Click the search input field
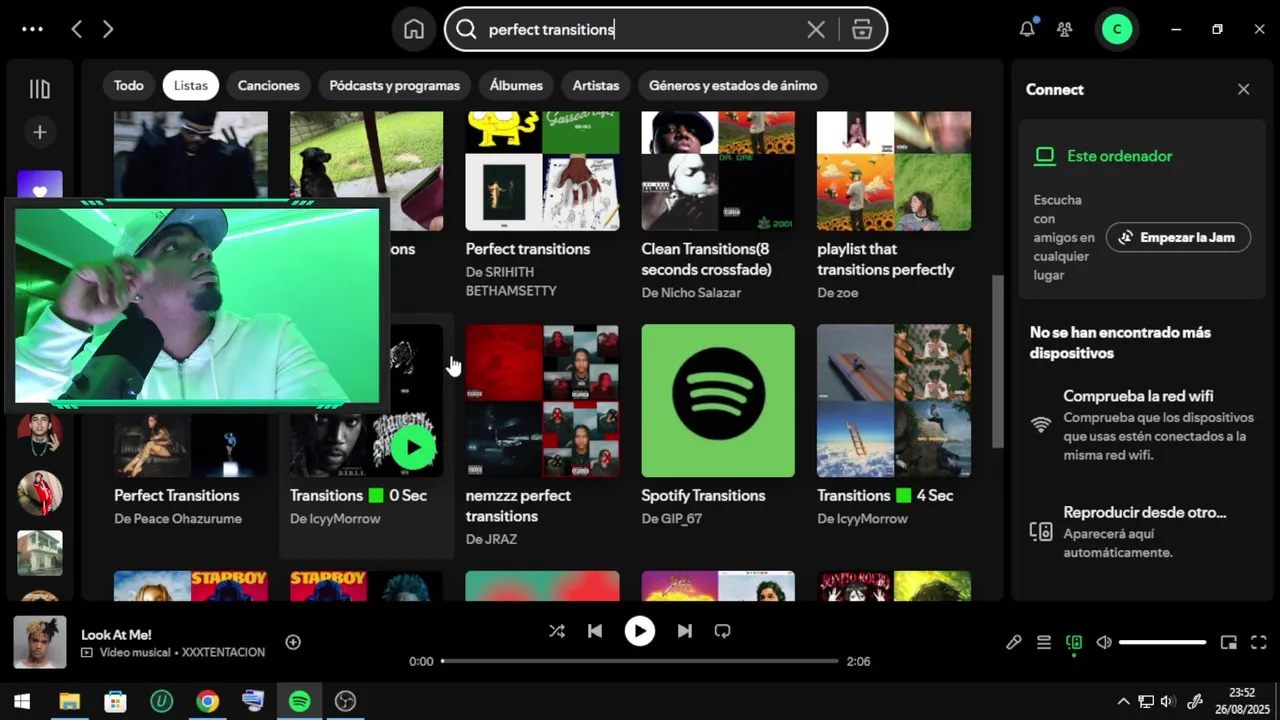 640,29
